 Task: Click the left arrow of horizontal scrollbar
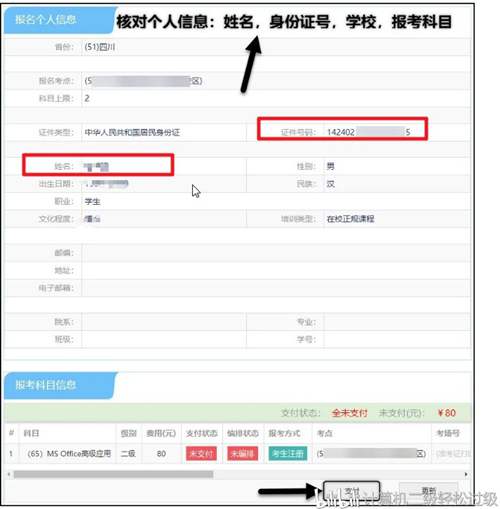9,474
